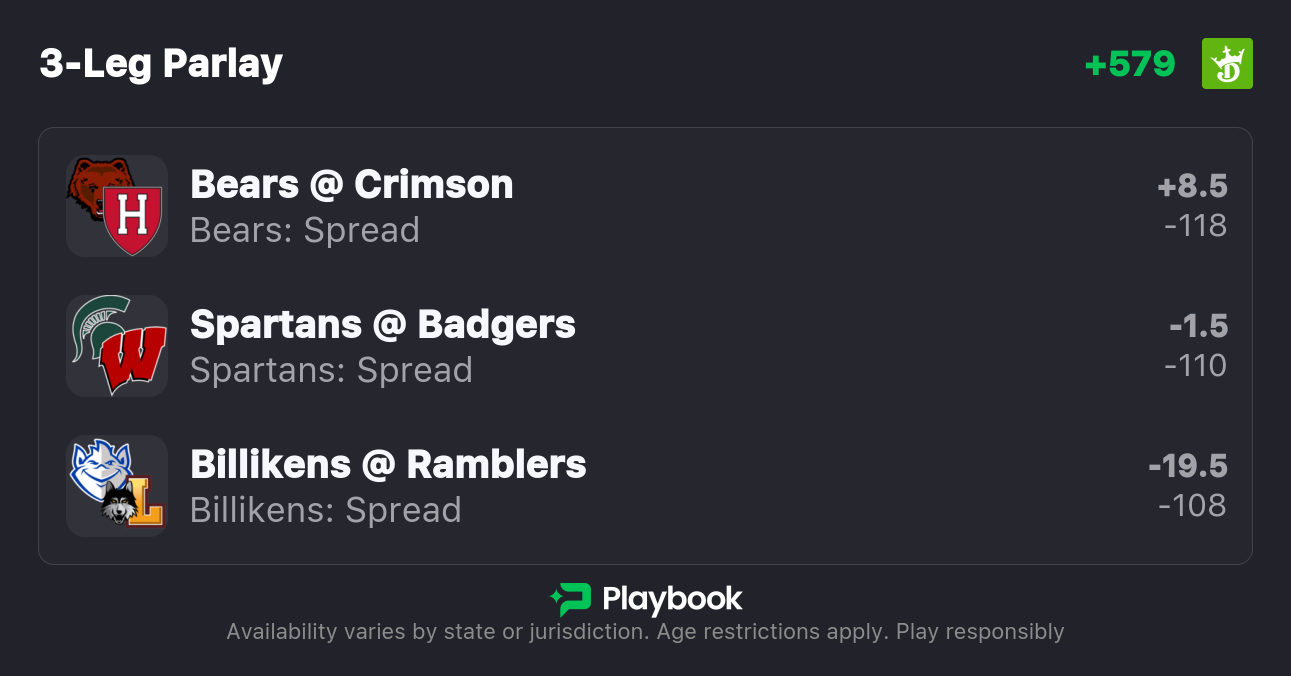This screenshot has width=1291, height=676.
Task: Click the -1.5 Spartans spread value
Action: [x=1198, y=326]
